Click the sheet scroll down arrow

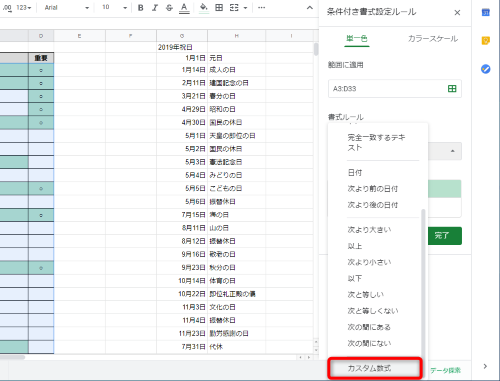point(316,350)
